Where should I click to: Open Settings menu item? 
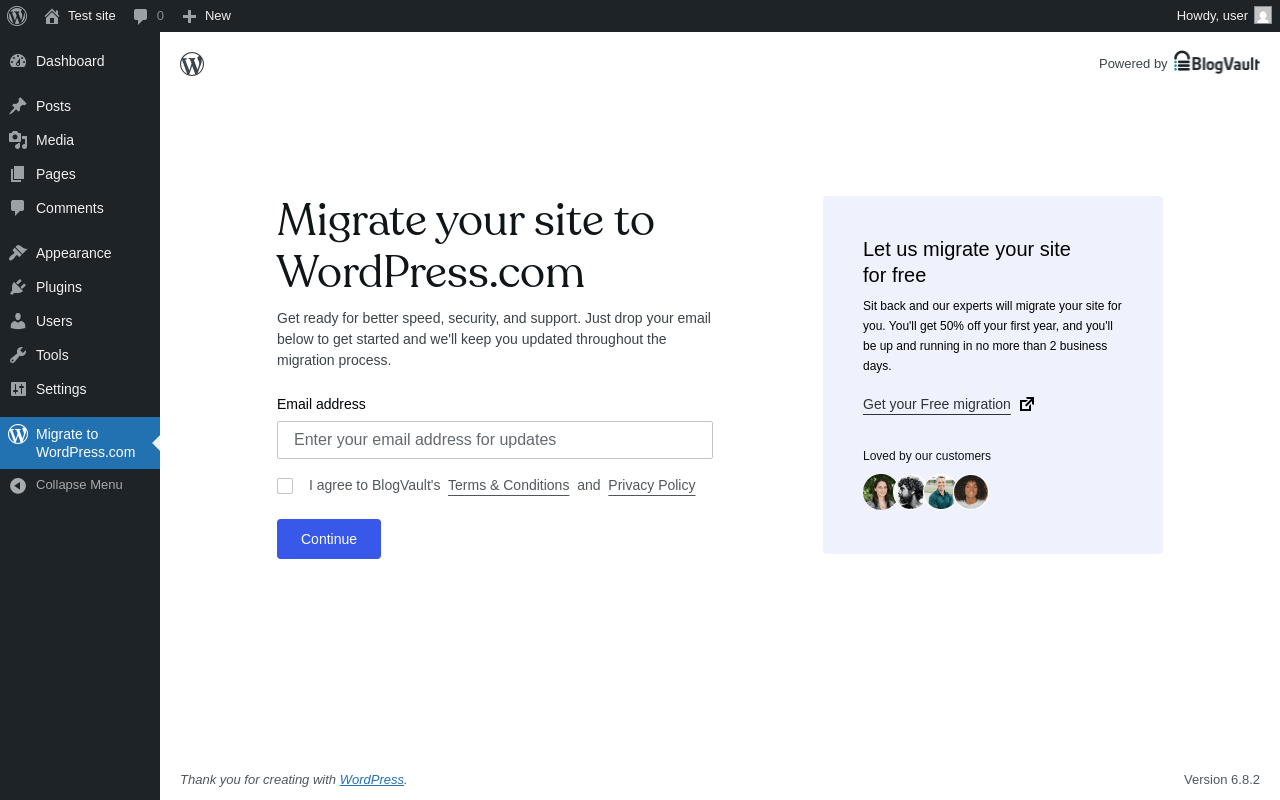[x=80, y=389]
